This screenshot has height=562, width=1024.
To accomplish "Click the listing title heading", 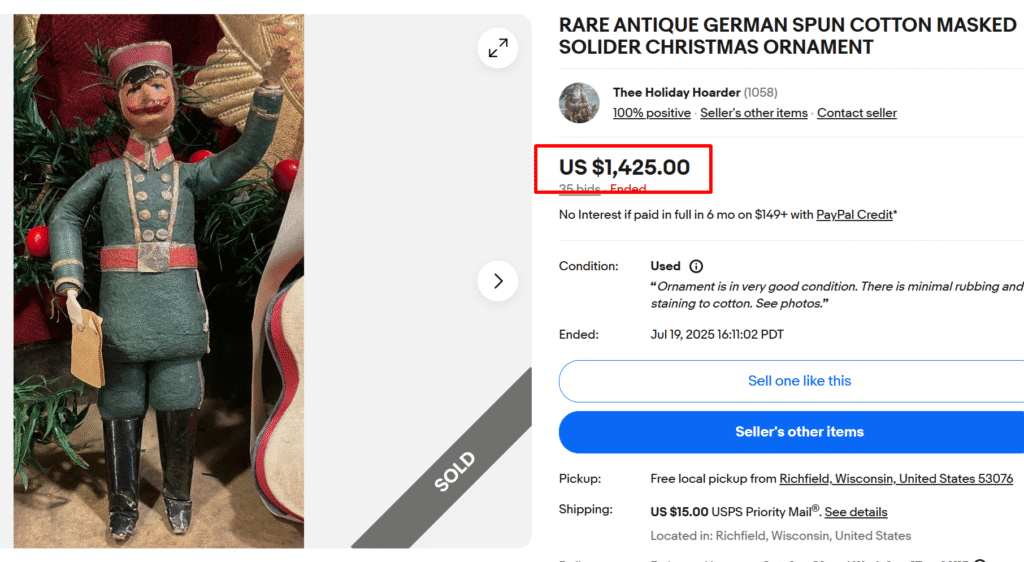I will pos(788,36).
